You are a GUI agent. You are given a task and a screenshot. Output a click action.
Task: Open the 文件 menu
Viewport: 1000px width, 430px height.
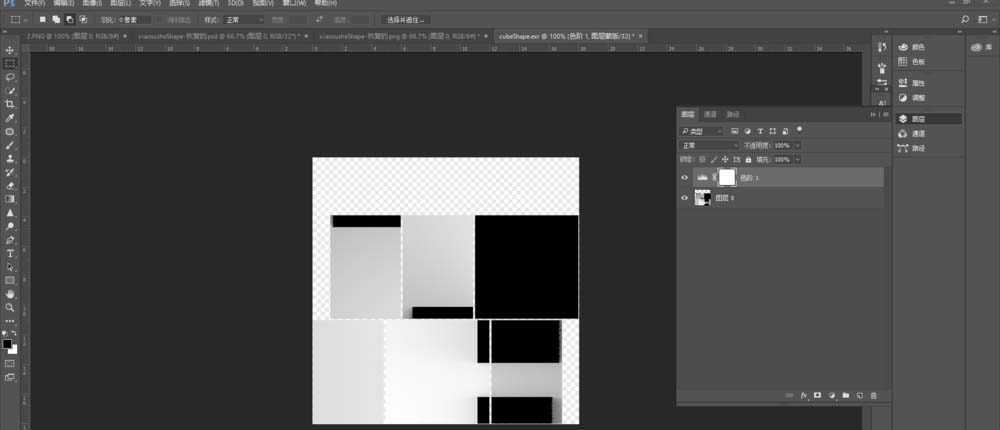(34, 3)
